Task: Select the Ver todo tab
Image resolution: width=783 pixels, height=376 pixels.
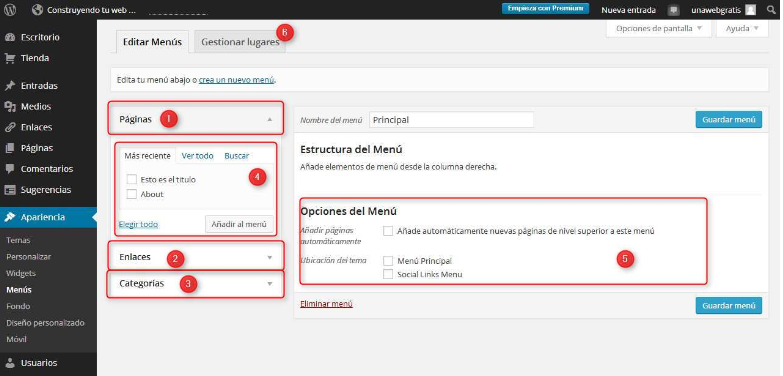Action: (197, 156)
